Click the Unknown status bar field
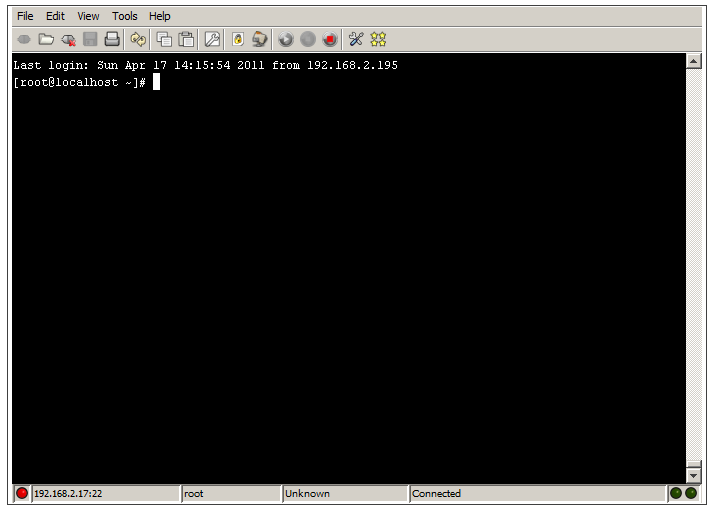Image resolution: width=711 pixels, height=511 pixels. pos(346,494)
